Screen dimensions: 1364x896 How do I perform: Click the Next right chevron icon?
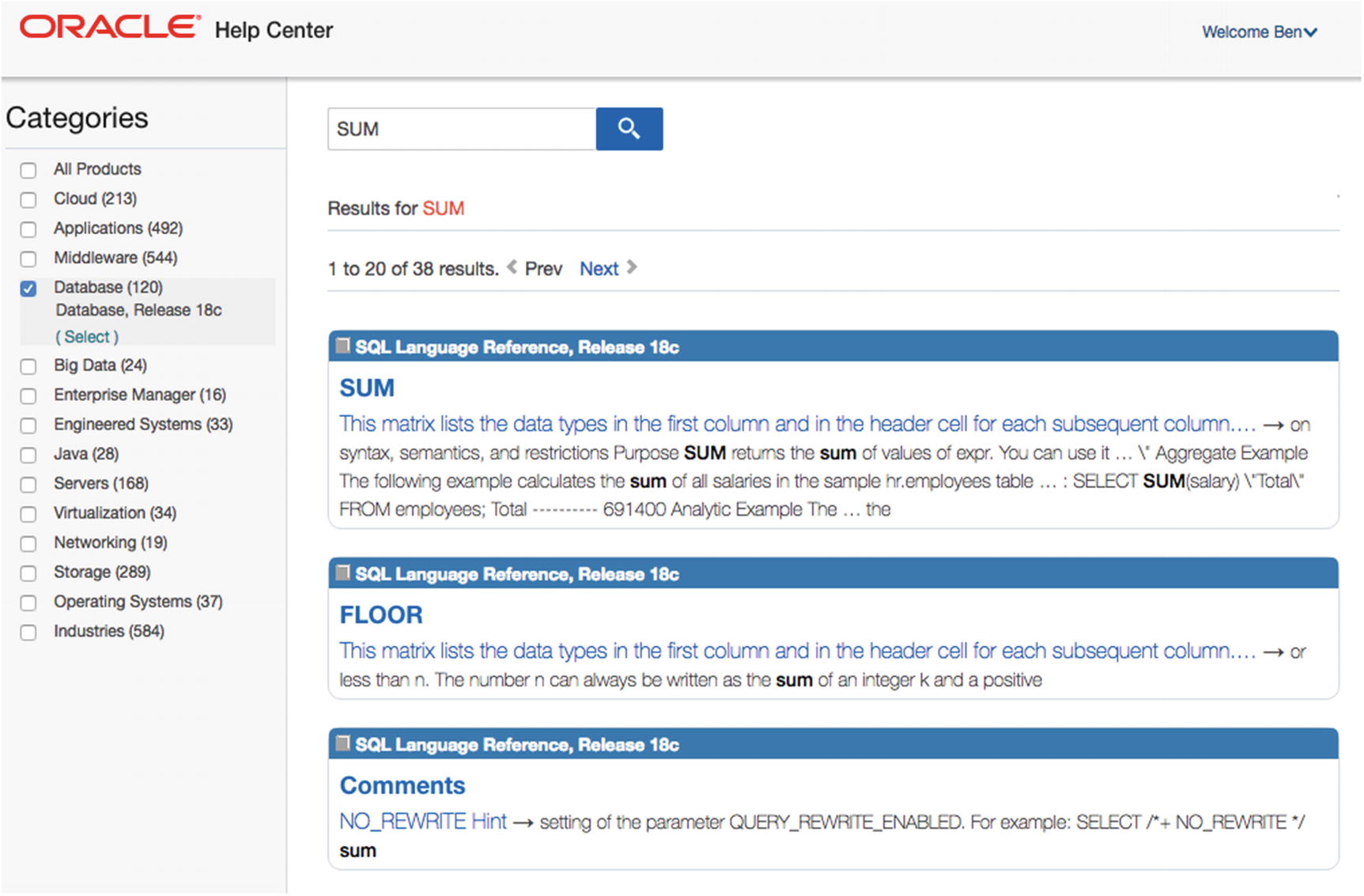[x=632, y=267]
